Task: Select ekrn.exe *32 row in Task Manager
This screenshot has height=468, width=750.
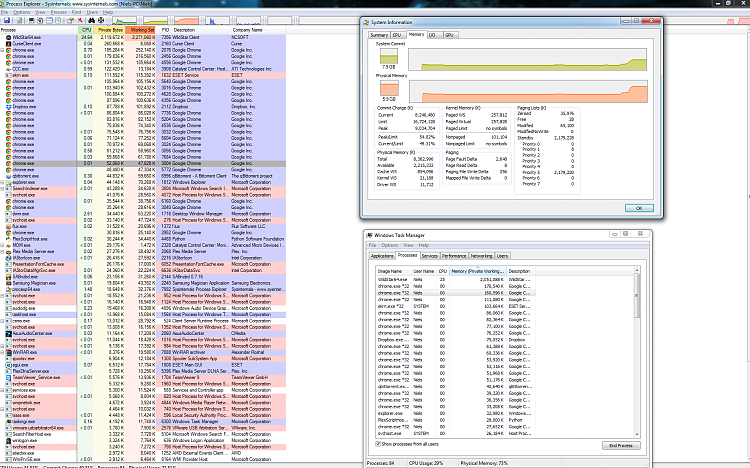Action: [x=454, y=306]
